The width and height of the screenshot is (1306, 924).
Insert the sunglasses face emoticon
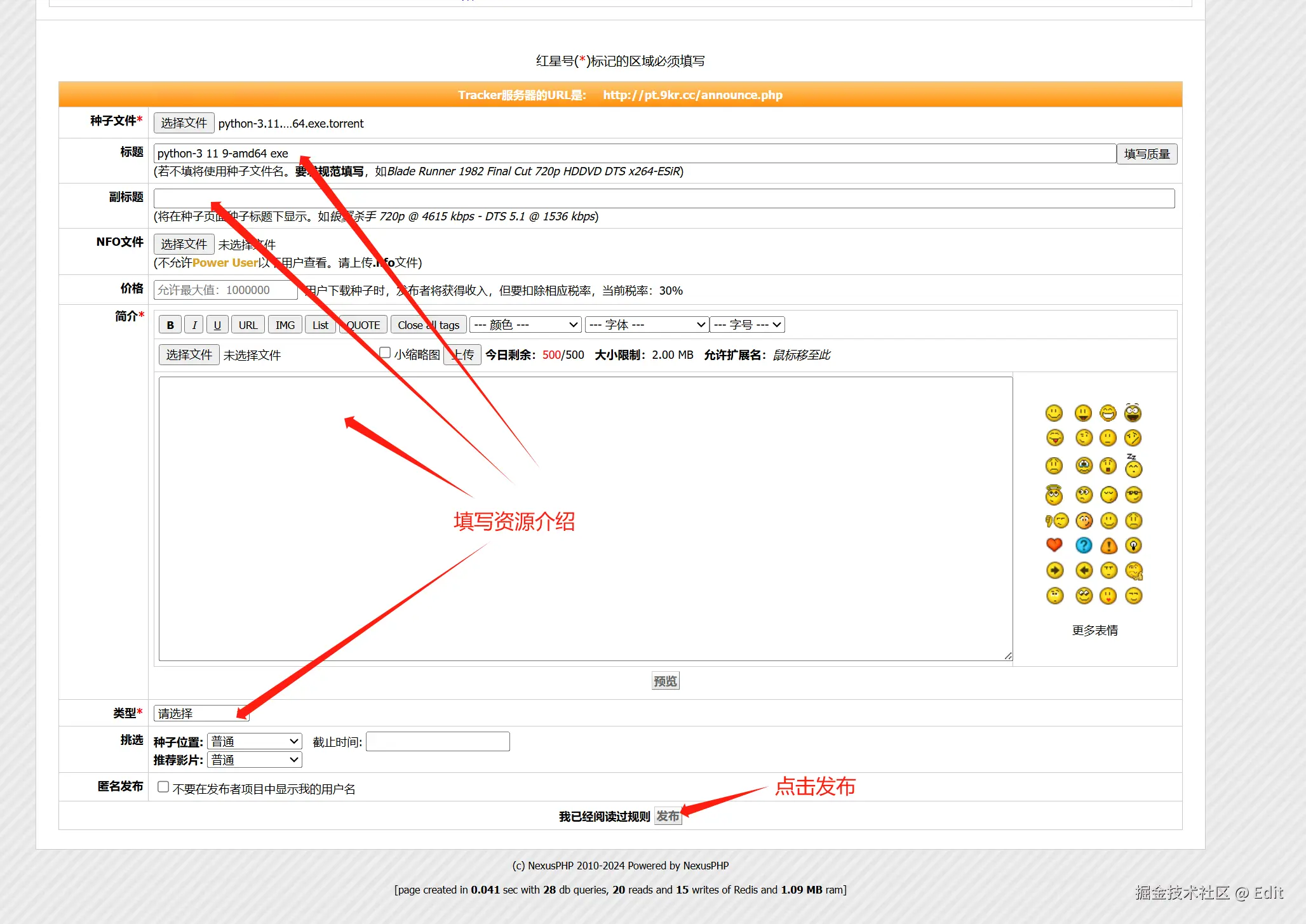click(x=1133, y=494)
